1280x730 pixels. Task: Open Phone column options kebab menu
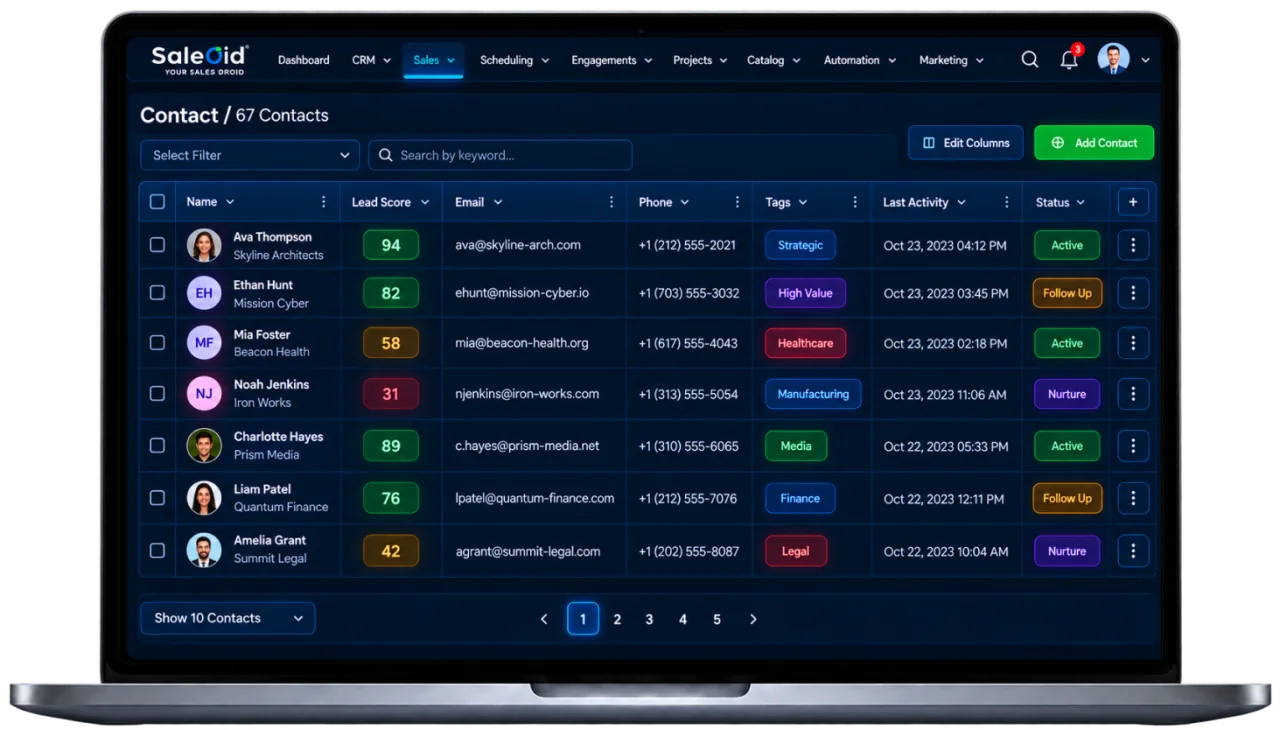(x=737, y=202)
